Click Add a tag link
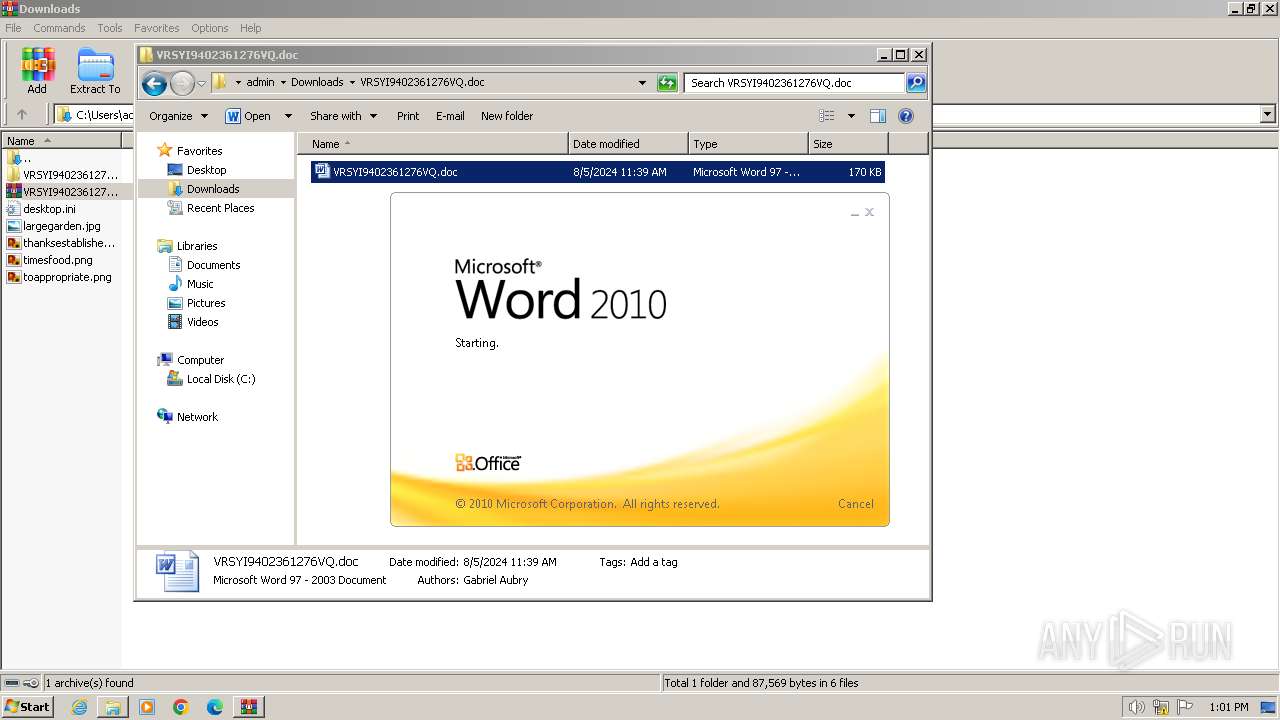 click(x=654, y=562)
